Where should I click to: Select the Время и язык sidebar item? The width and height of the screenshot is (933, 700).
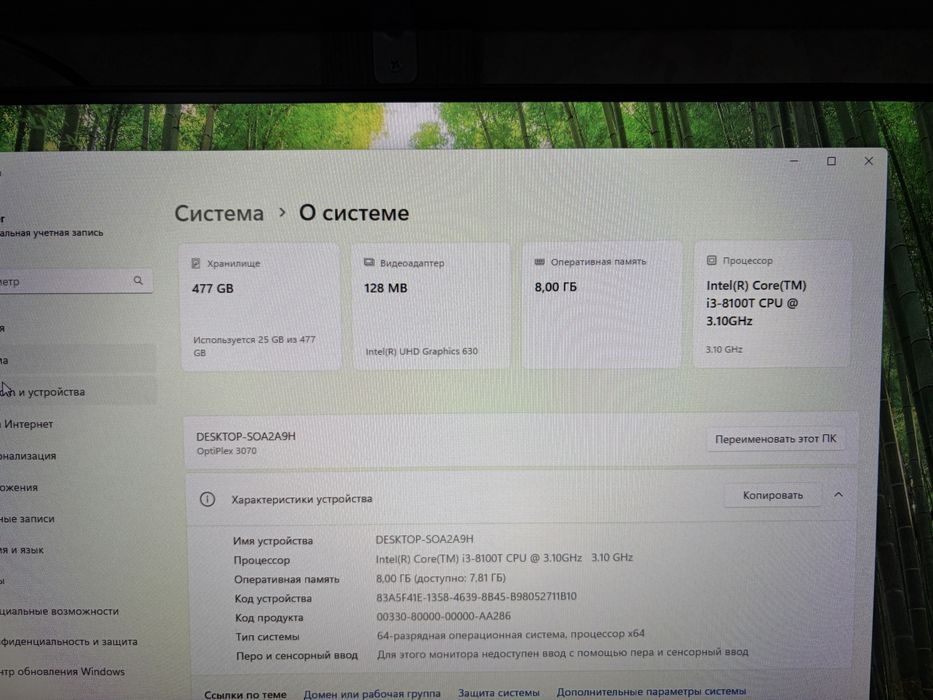(77, 550)
